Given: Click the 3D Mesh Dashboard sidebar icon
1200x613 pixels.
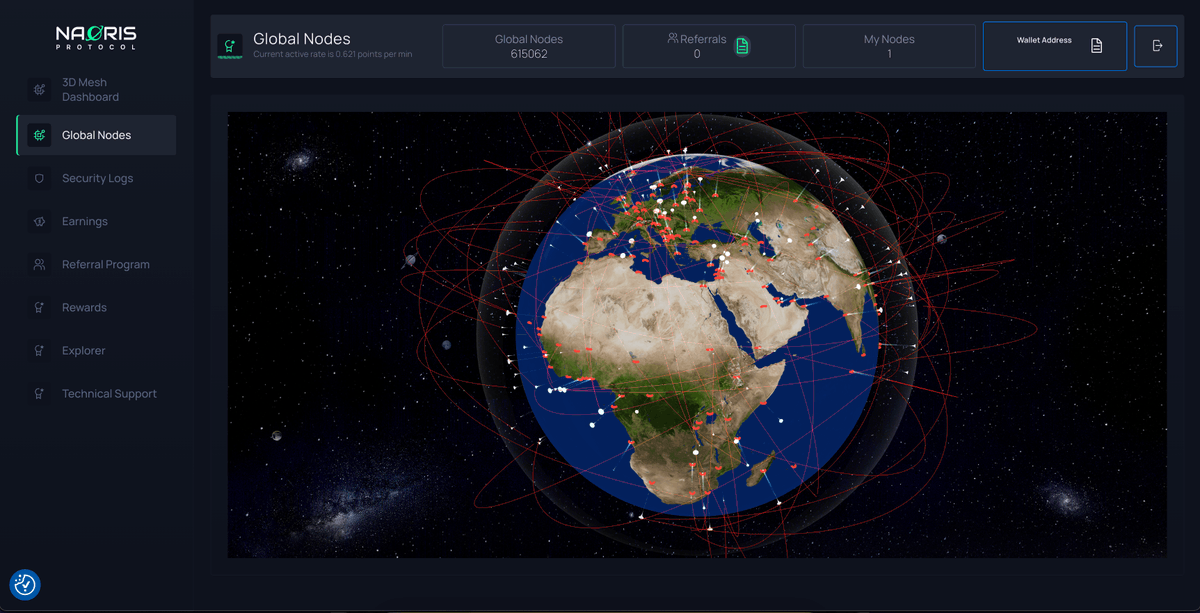Looking at the screenshot, I should 39,90.
